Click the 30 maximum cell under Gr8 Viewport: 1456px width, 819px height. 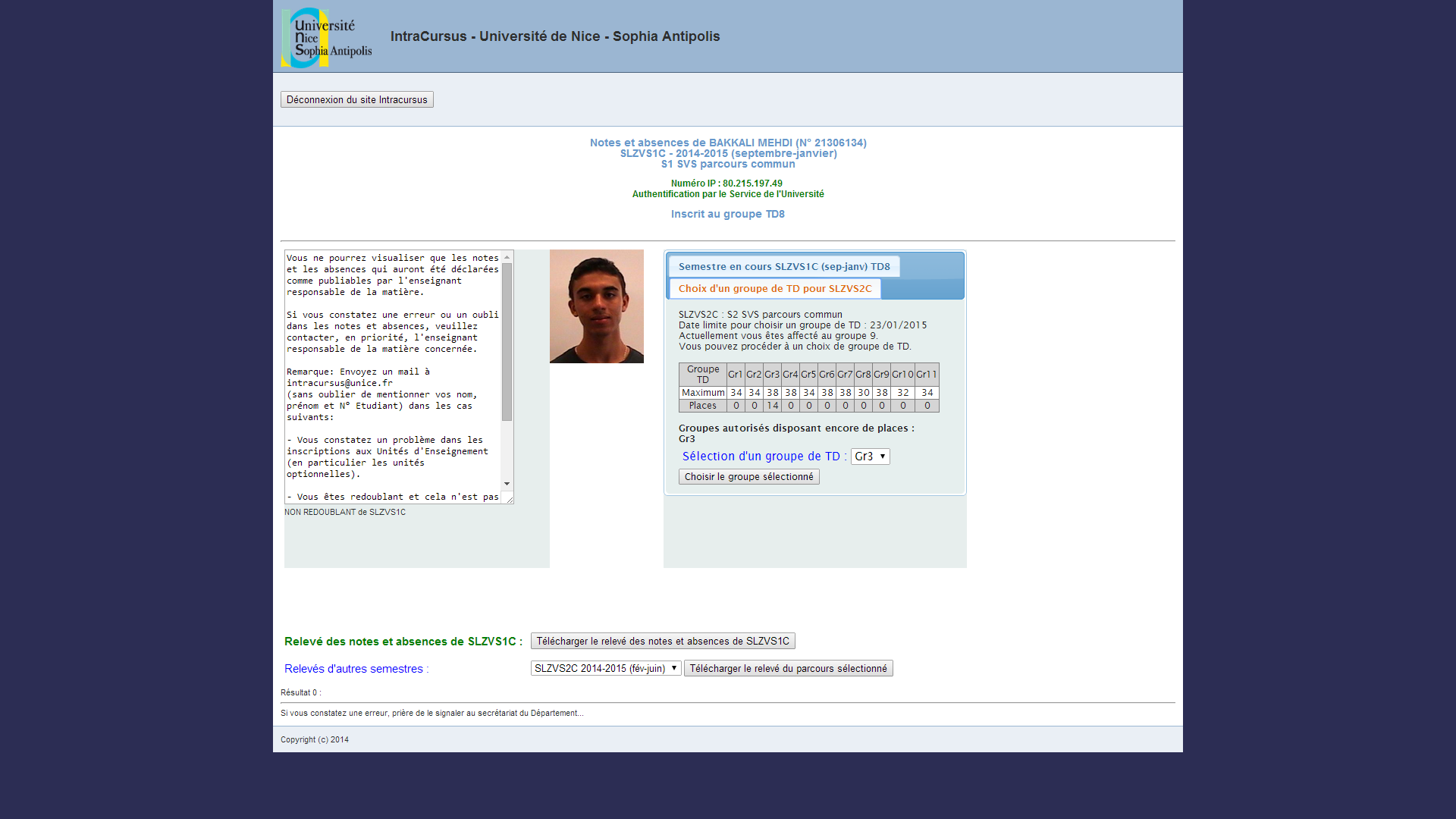[863, 392]
